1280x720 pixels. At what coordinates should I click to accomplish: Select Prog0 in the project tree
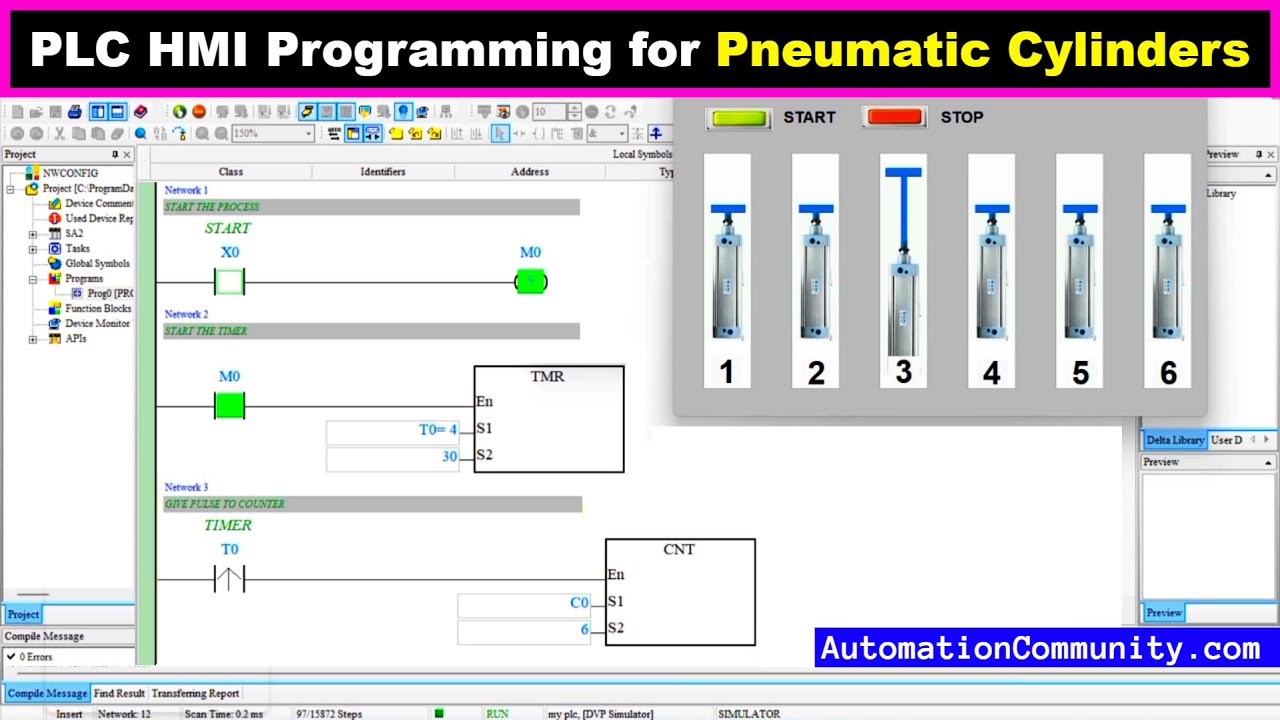[109, 293]
